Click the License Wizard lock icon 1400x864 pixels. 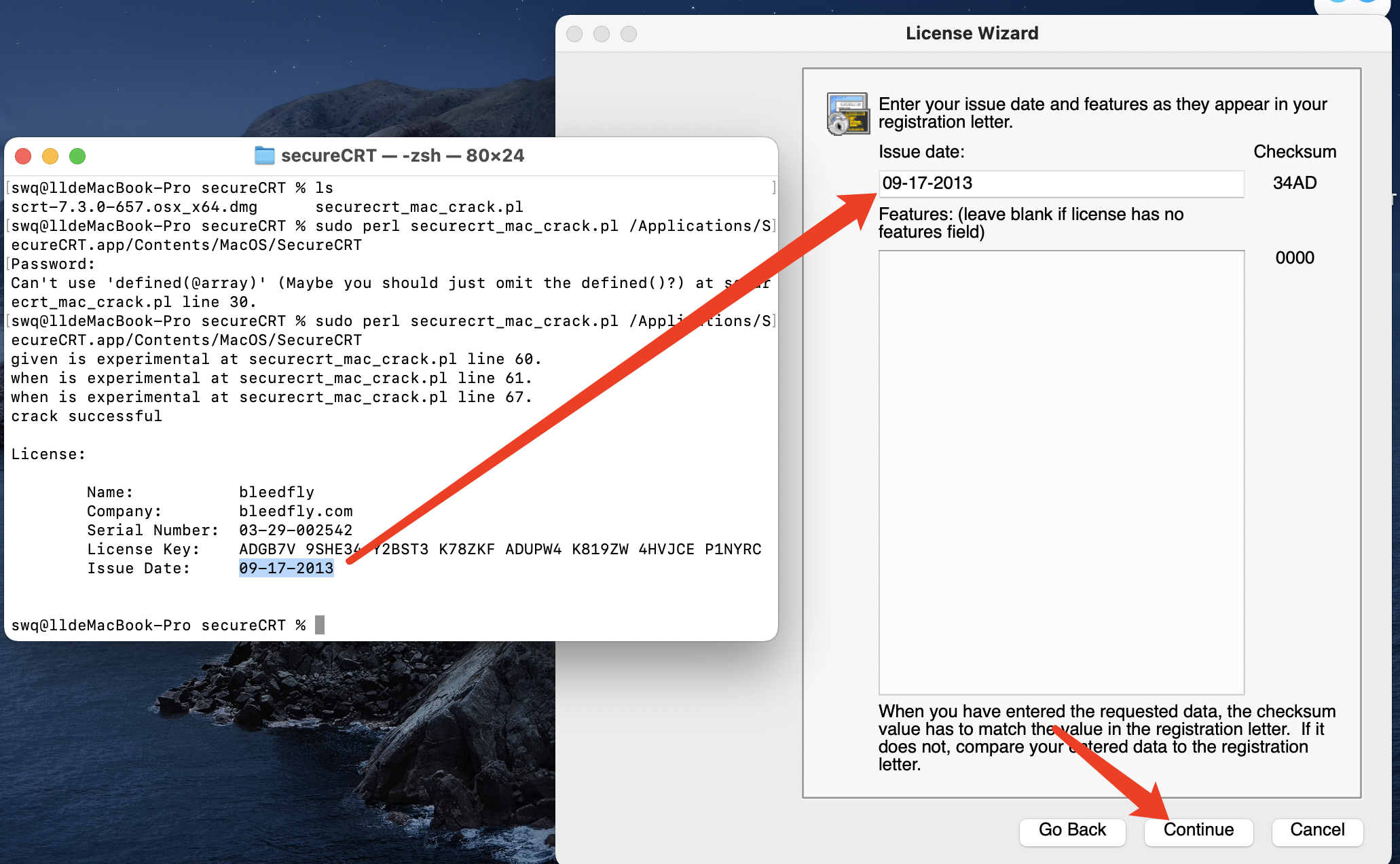point(848,114)
